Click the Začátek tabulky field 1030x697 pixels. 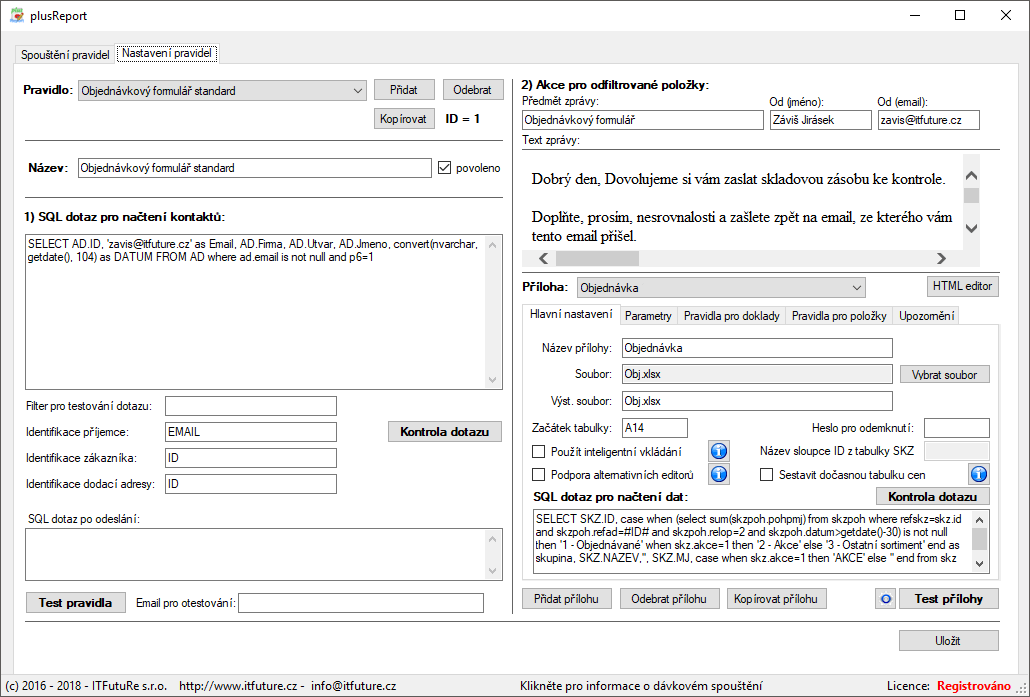[655, 428]
